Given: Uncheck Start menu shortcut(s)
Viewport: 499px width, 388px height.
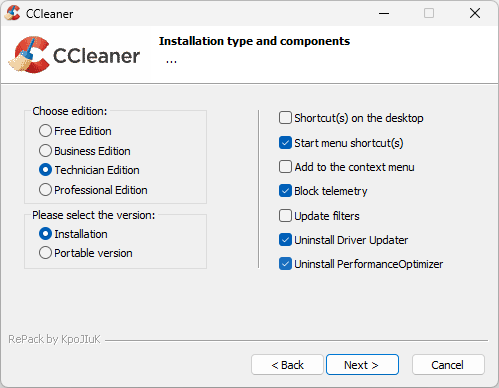Looking at the screenshot, I should click(285, 143).
